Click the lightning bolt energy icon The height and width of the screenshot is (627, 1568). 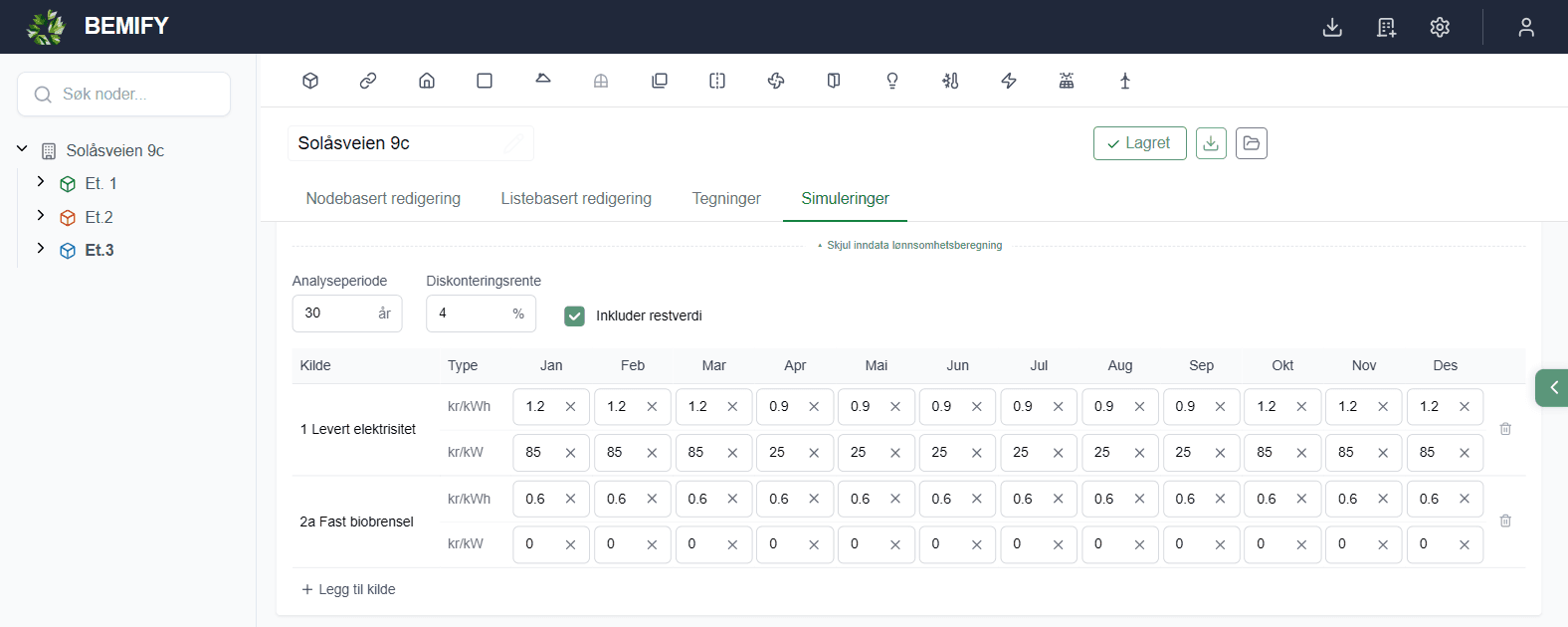click(x=1009, y=81)
